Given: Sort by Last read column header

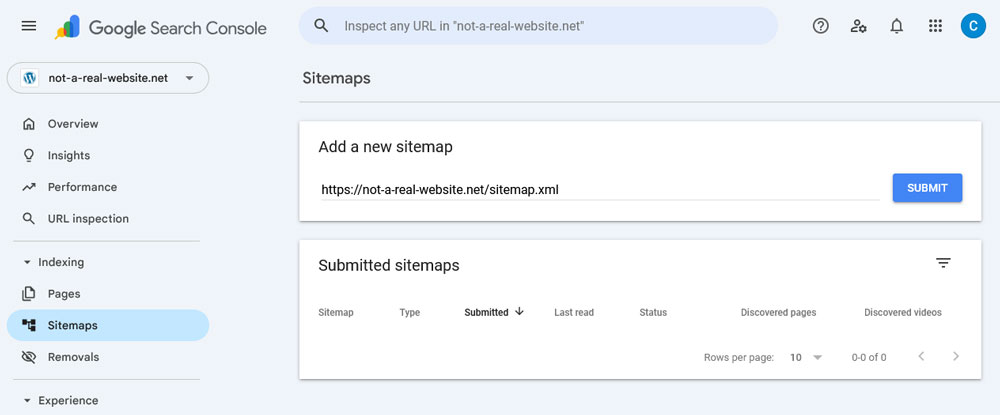Looking at the screenshot, I should coord(574,312).
